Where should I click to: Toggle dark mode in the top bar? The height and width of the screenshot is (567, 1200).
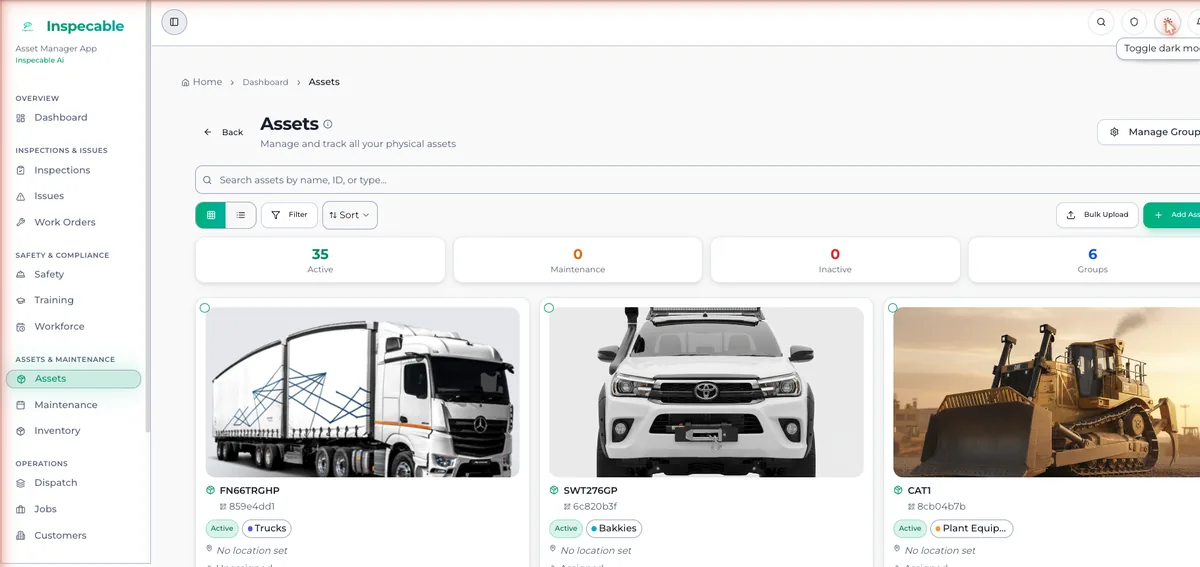pyautogui.click(x=1167, y=22)
